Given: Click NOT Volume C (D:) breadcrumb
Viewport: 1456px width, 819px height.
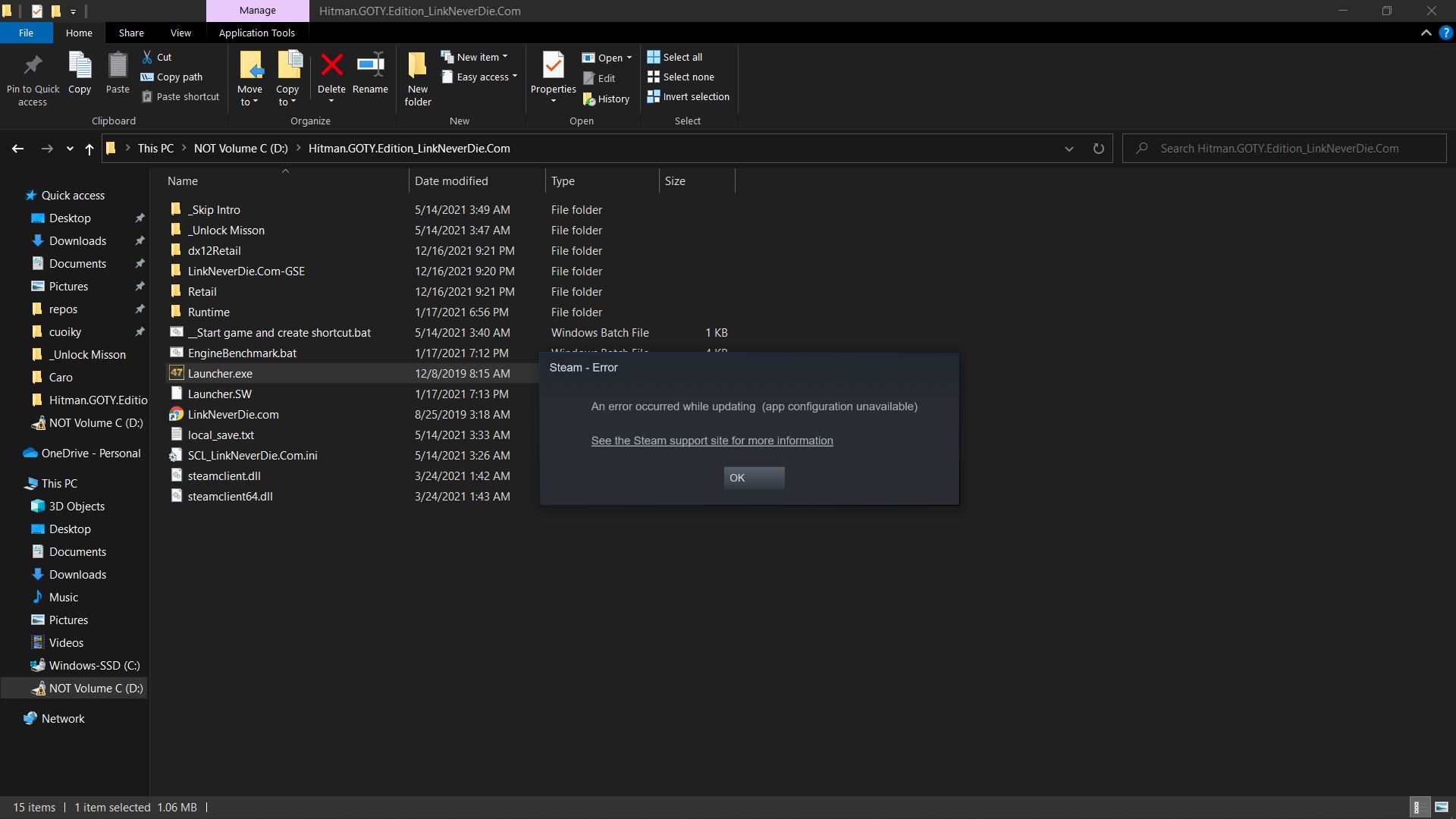Looking at the screenshot, I should click(x=240, y=149).
